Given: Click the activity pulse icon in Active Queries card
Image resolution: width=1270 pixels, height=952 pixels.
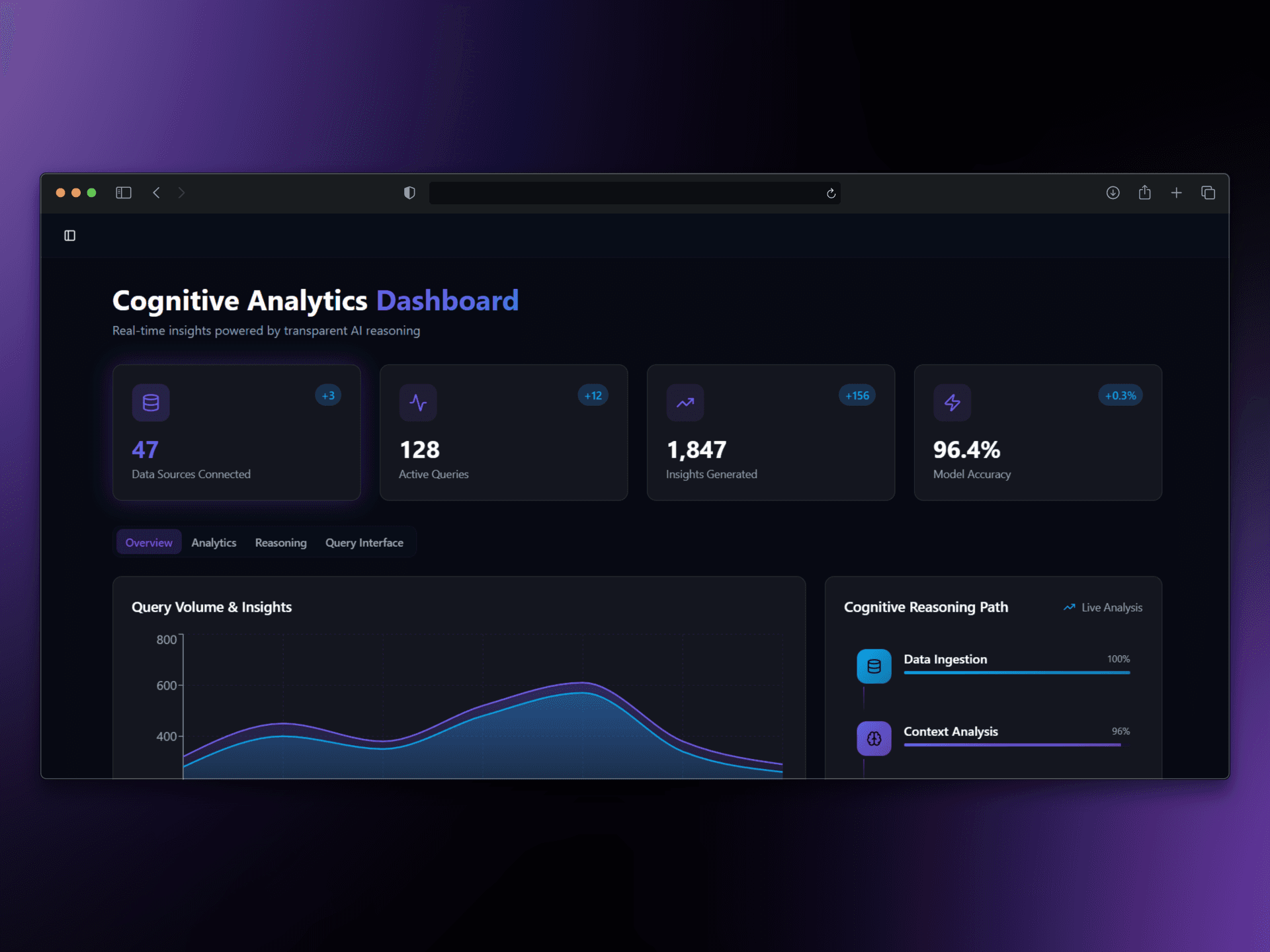Looking at the screenshot, I should pyautogui.click(x=417, y=403).
